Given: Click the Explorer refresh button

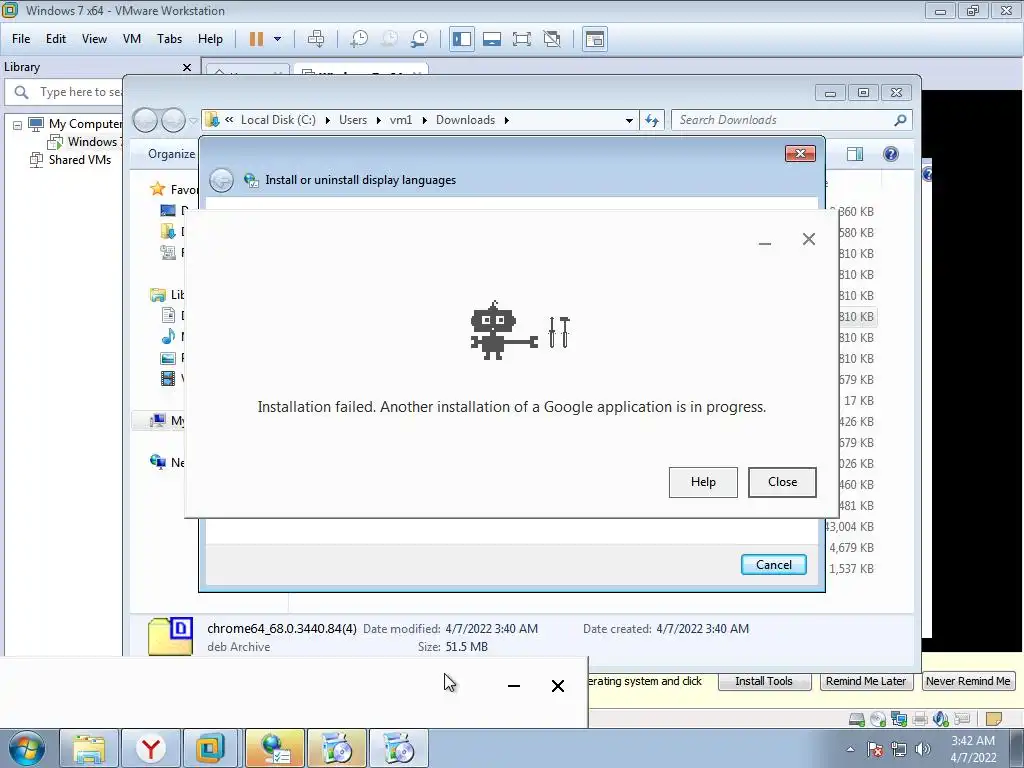Looking at the screenshot, I should [652, 120].
